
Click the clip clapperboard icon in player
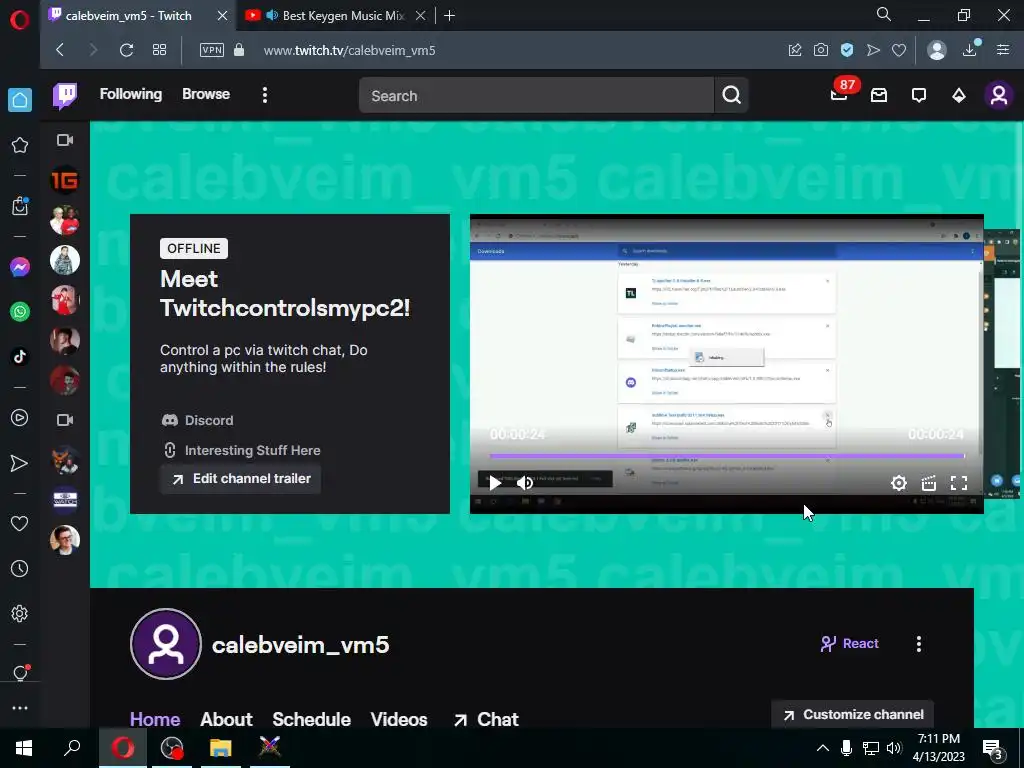coord(929,483)
